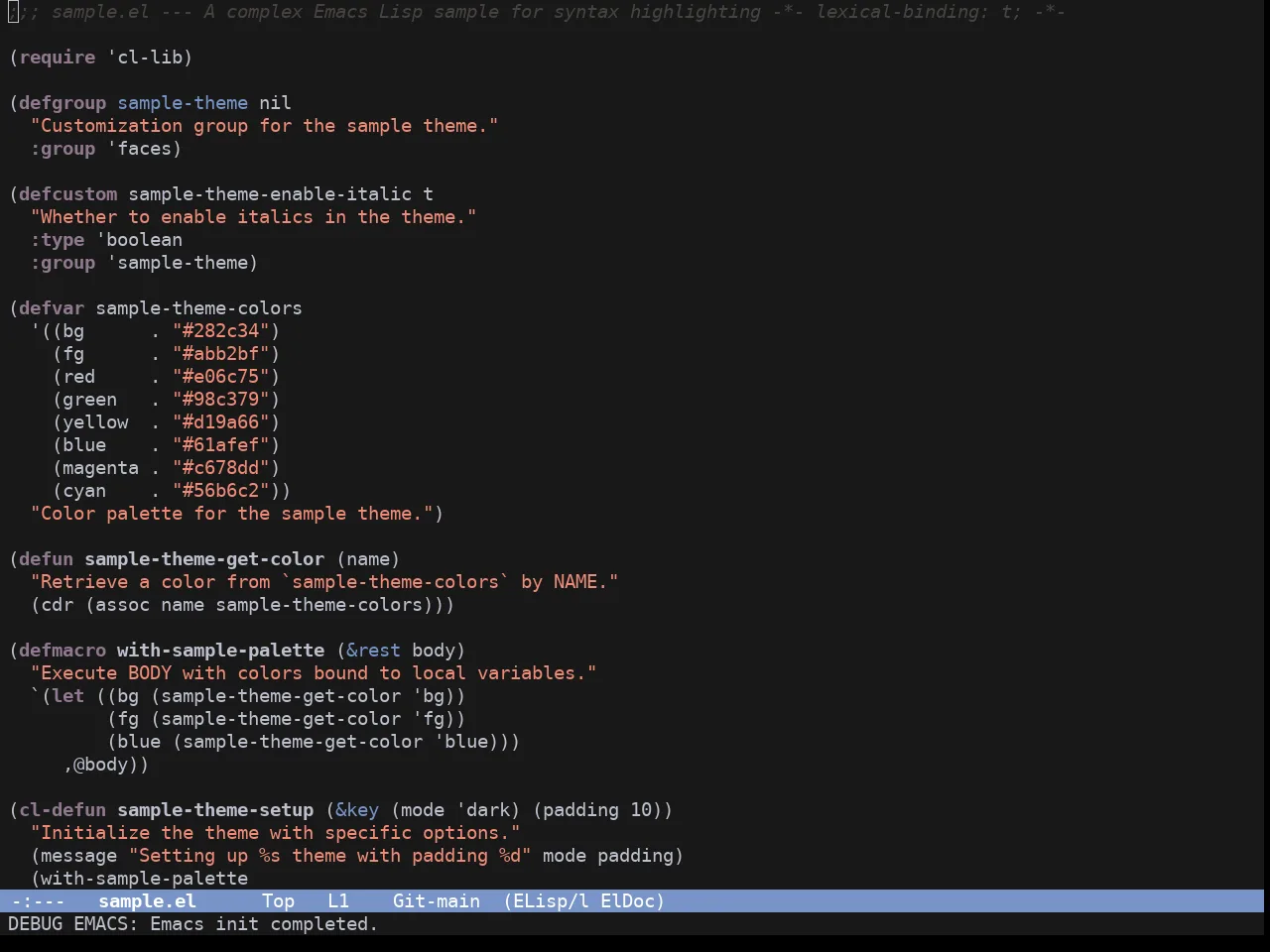Click the message format string "Setting up %s theme..."
1270x952 pixels.
330,856
